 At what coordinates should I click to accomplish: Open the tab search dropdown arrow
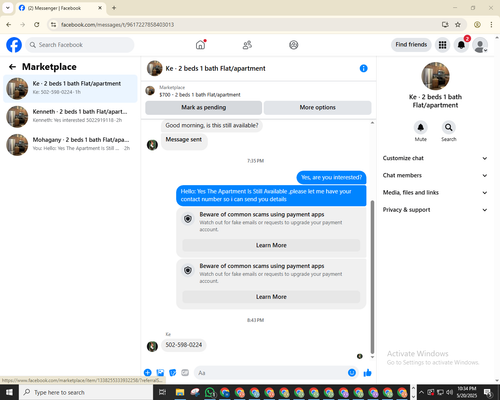[x=7, y=8]
